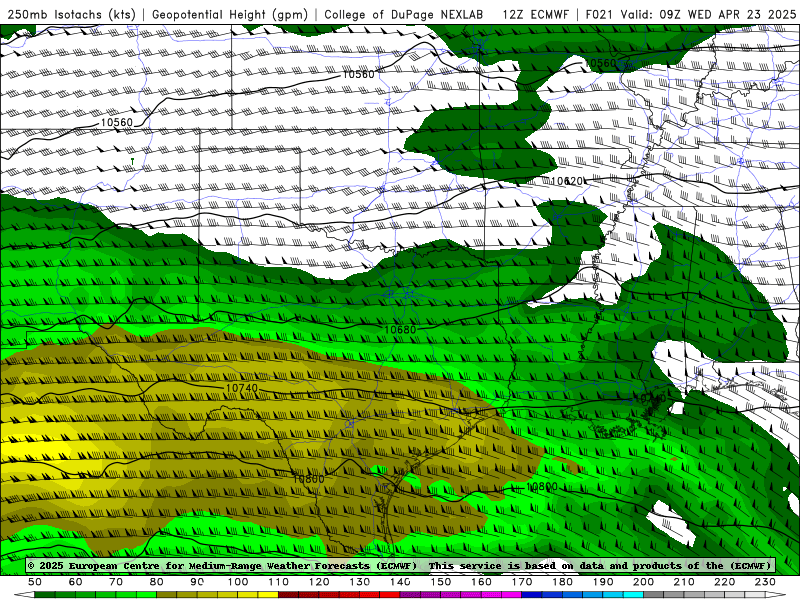
Task: Click the bright yellow swatch before 110
Action: 268,595
